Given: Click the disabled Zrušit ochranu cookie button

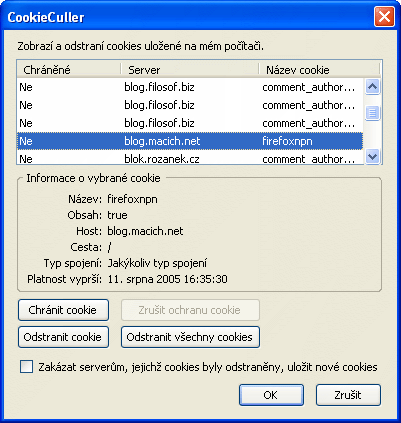Looking at the screenshot, I should [x=190, y=310].
